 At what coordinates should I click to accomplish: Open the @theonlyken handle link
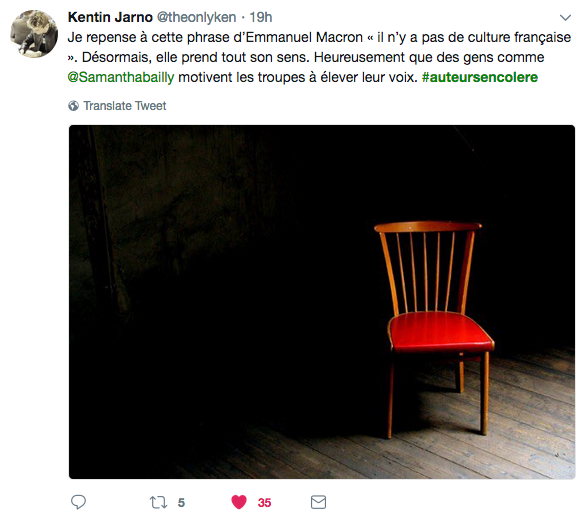point(196,17)
